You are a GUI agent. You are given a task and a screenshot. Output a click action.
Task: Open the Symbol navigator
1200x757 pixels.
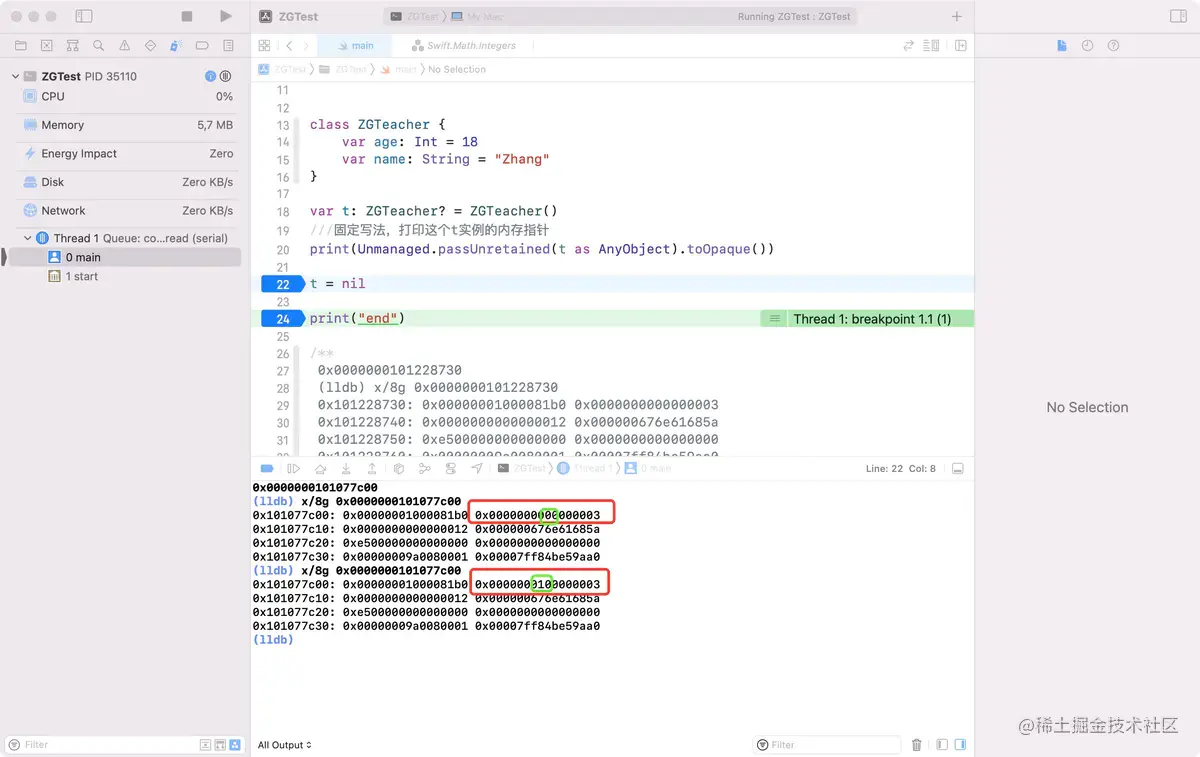coord(72,46)
